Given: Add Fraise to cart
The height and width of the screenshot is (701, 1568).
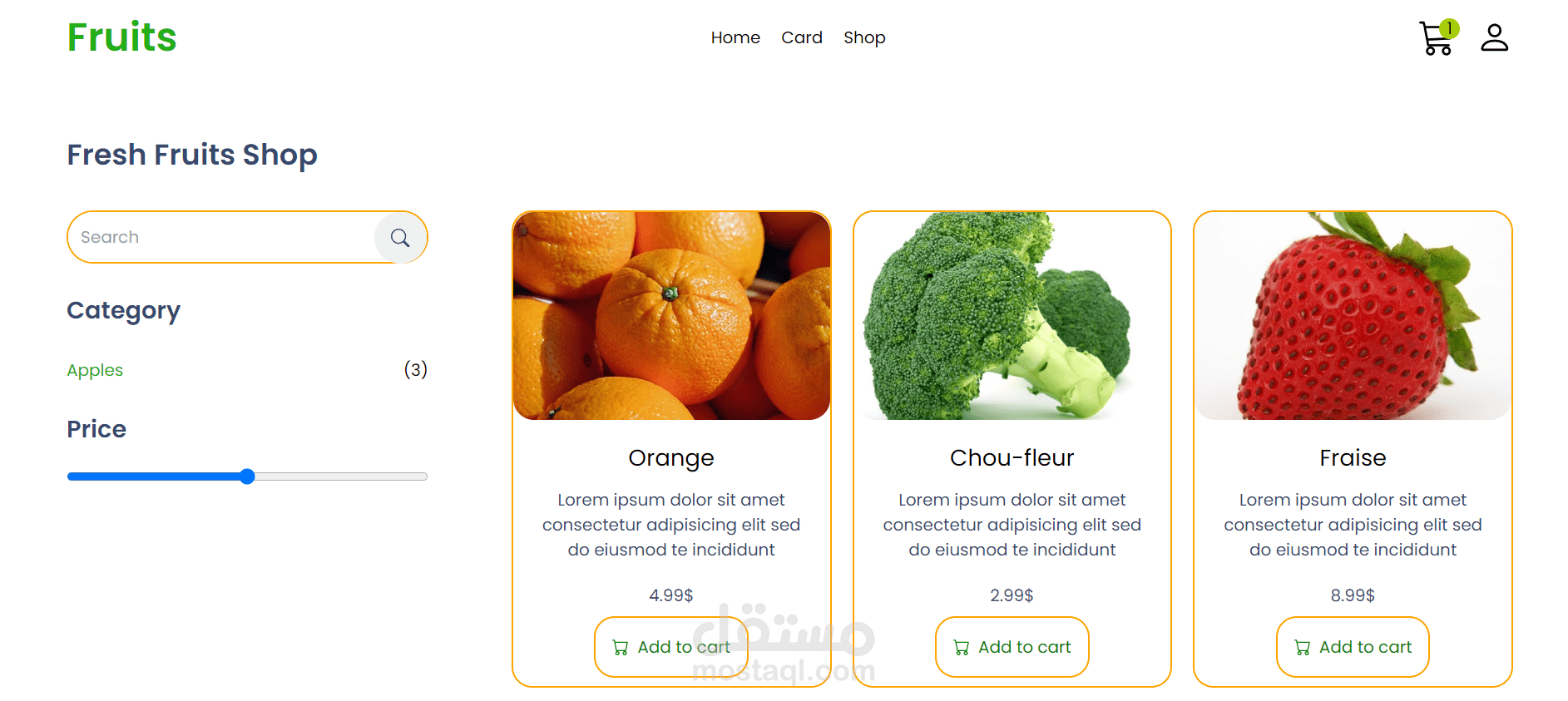Looking at the screenshot, I should click(1353, 647).
